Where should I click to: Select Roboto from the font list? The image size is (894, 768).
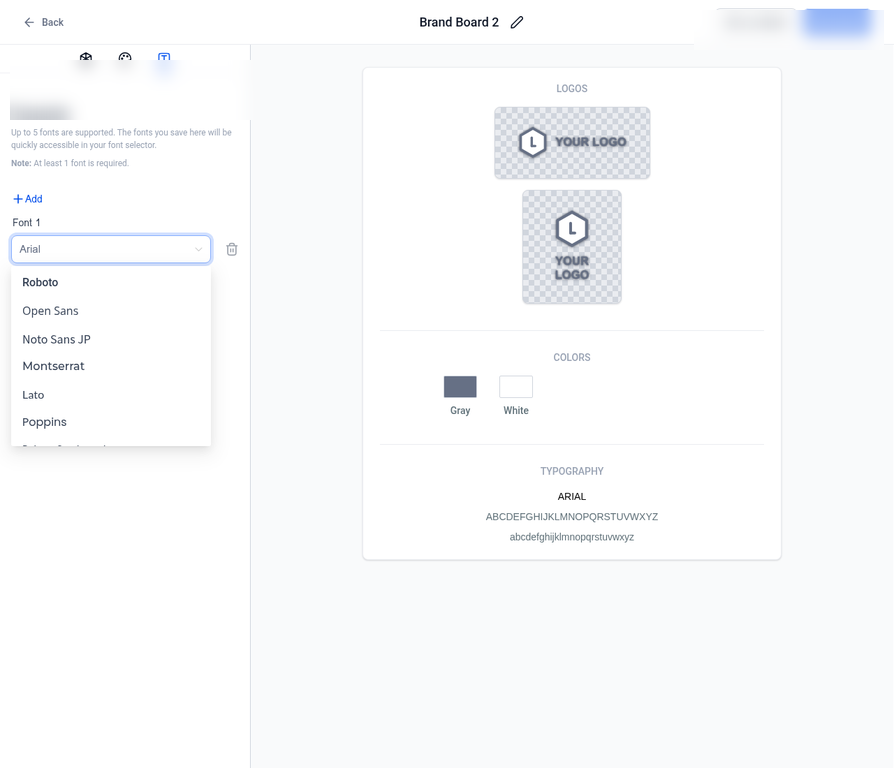[x=111, y=282]
